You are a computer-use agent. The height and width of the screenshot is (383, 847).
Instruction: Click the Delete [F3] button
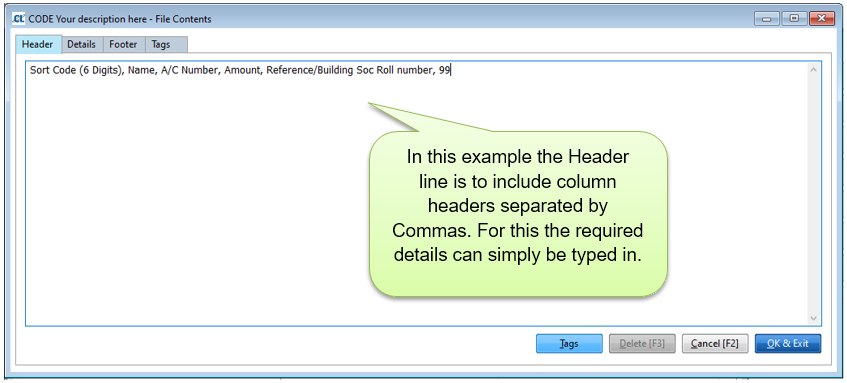[642, 344]
